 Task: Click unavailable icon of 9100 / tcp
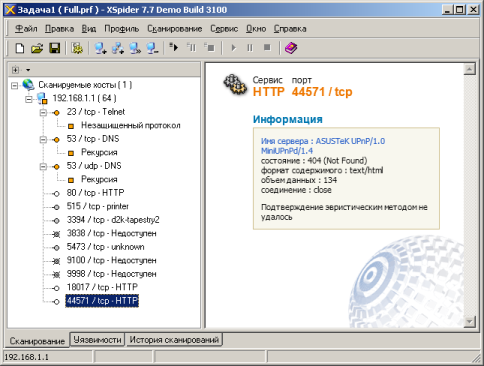point(57,261)
